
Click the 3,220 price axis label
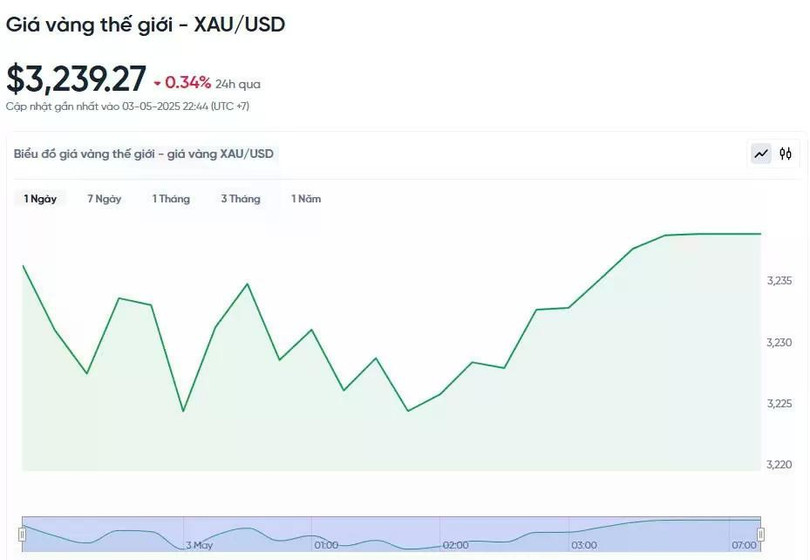[x=780, y=464]
